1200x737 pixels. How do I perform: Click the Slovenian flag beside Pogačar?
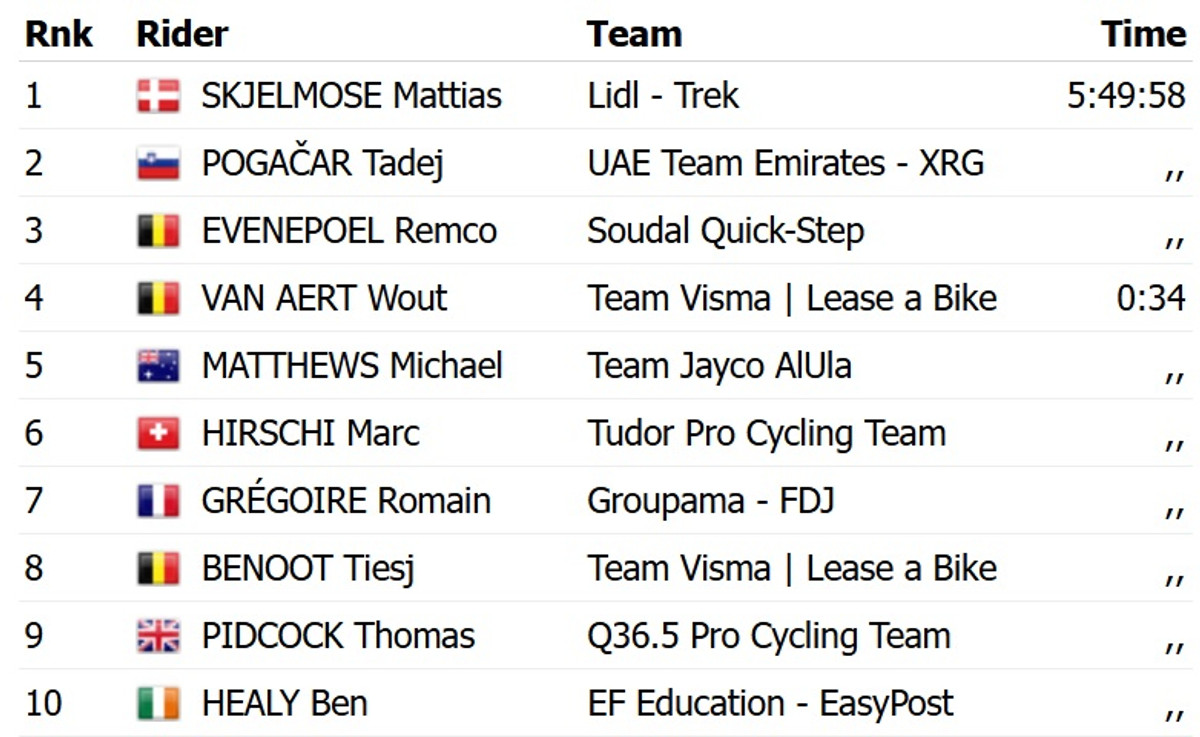pyautogui.click(x=158, y=163)
